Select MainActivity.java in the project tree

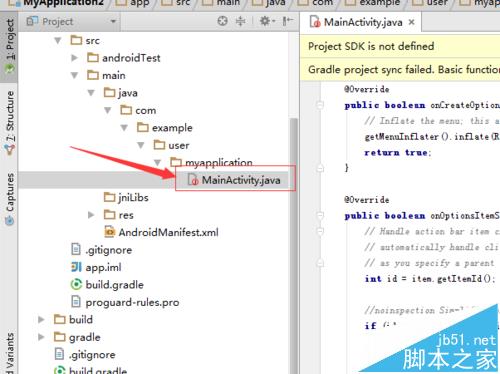click(241, 180)
